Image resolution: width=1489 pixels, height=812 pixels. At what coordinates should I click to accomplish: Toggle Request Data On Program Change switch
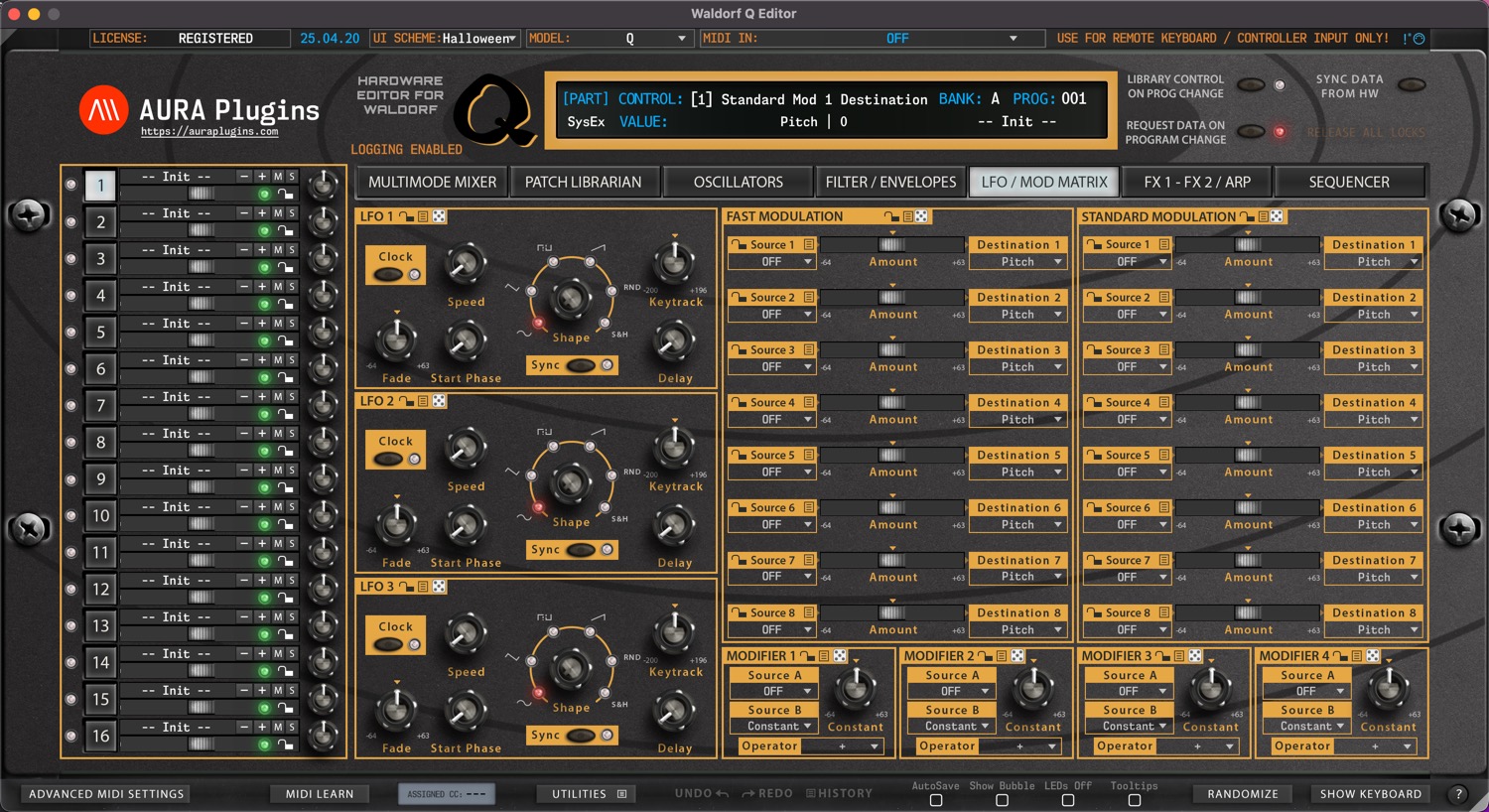click(x=1251, y=131)
